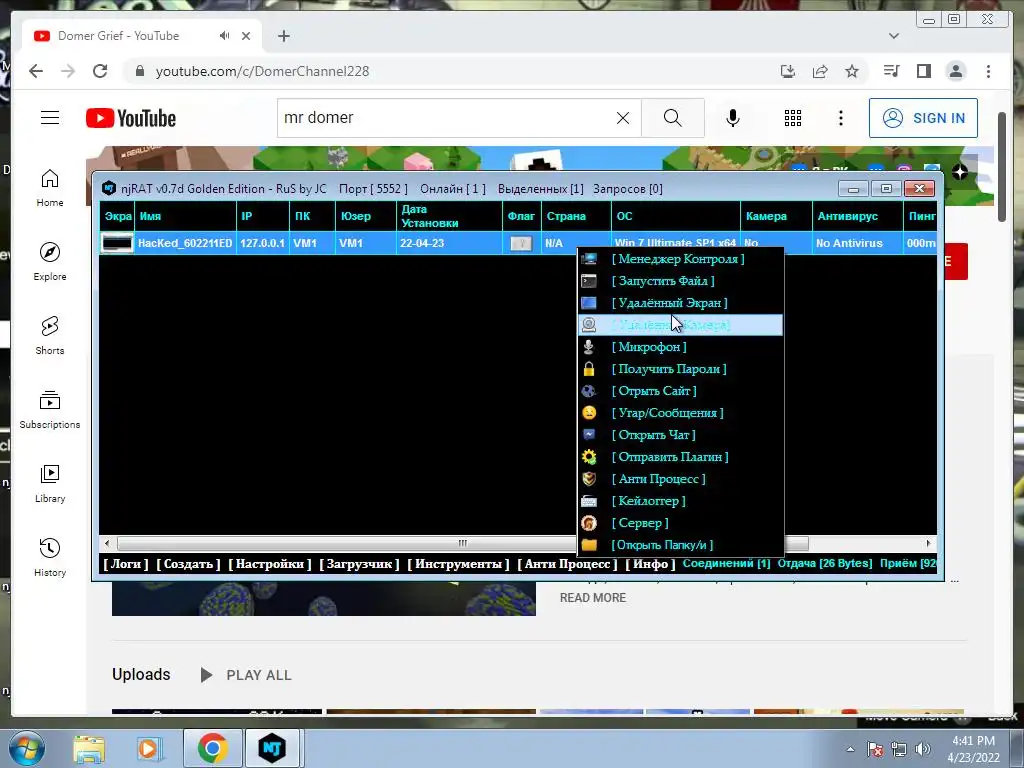This screenshot has height=768, width=1024.
Task: Select [ Угар/Сообщения ] menu item
Action: 680,413
